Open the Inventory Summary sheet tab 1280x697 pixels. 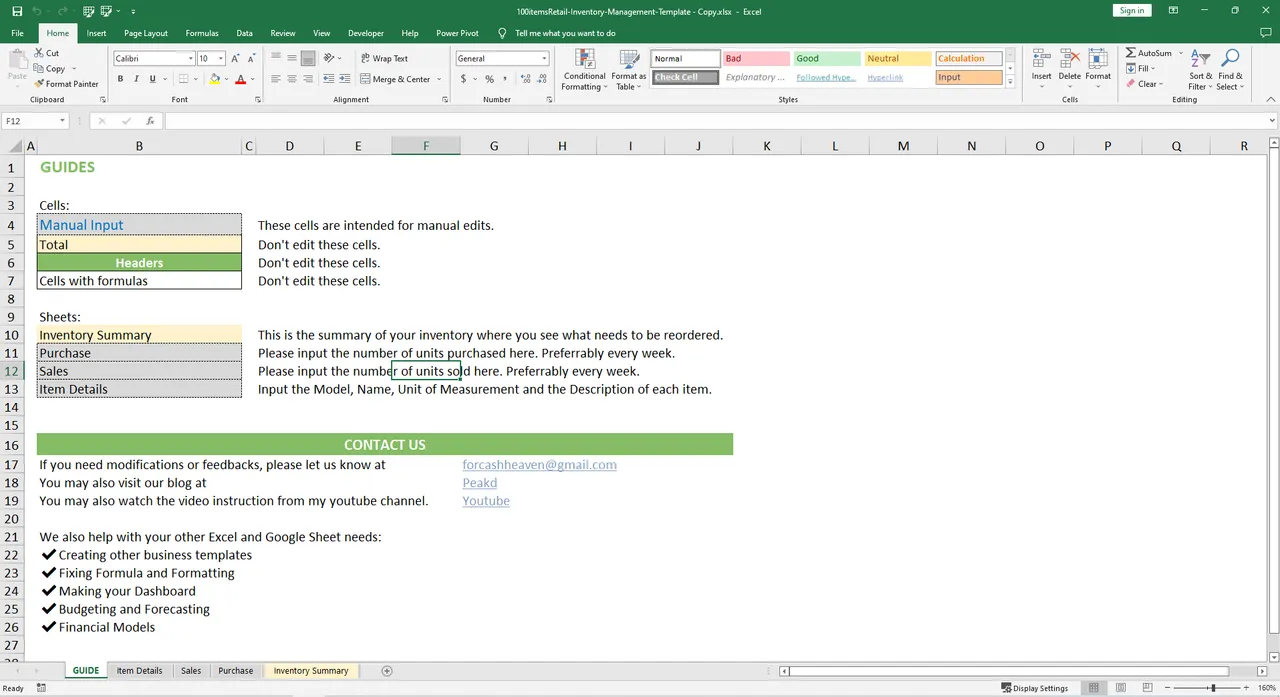click(310, 670)
